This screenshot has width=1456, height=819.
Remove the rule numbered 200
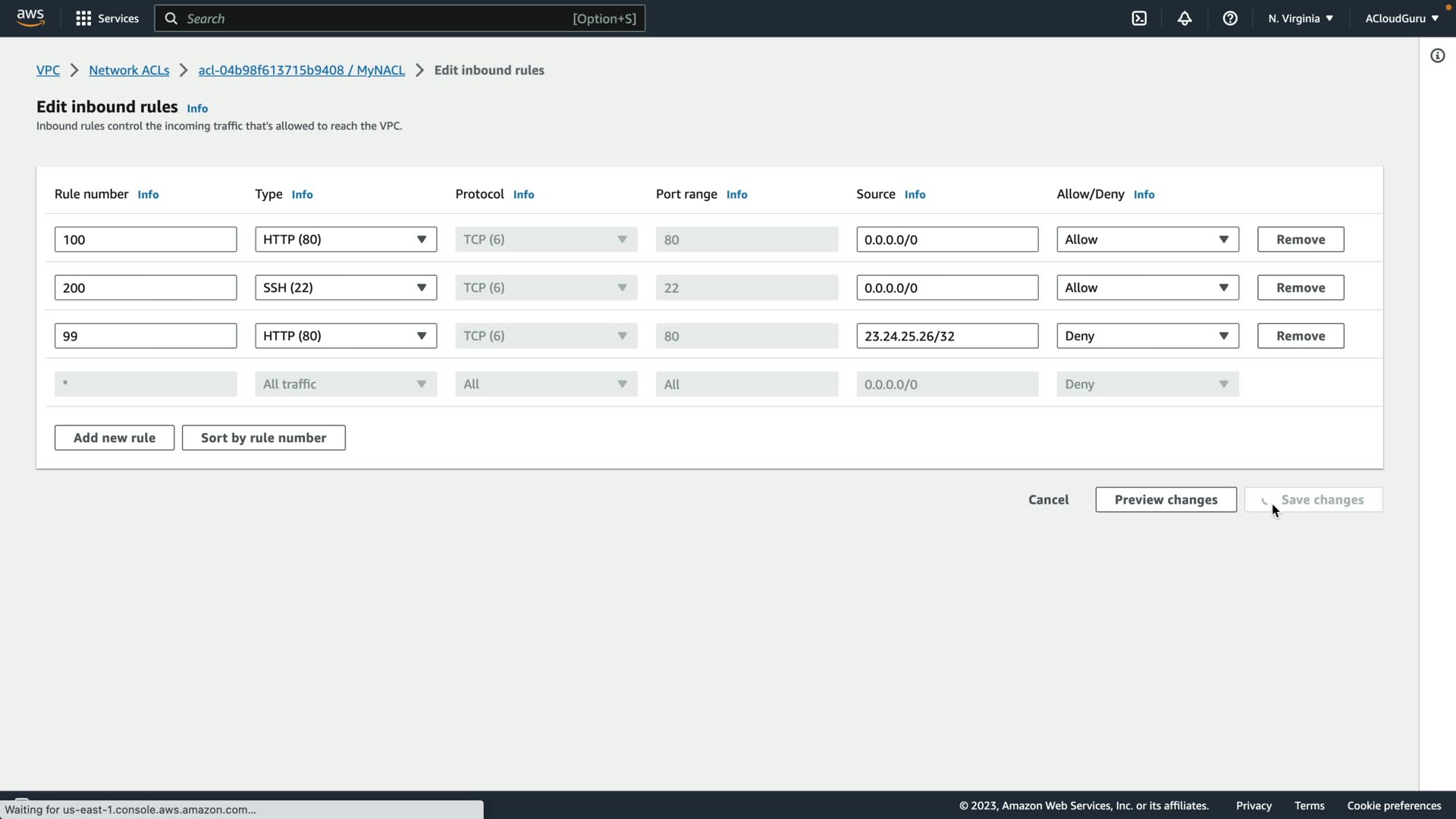point(1300,287)
